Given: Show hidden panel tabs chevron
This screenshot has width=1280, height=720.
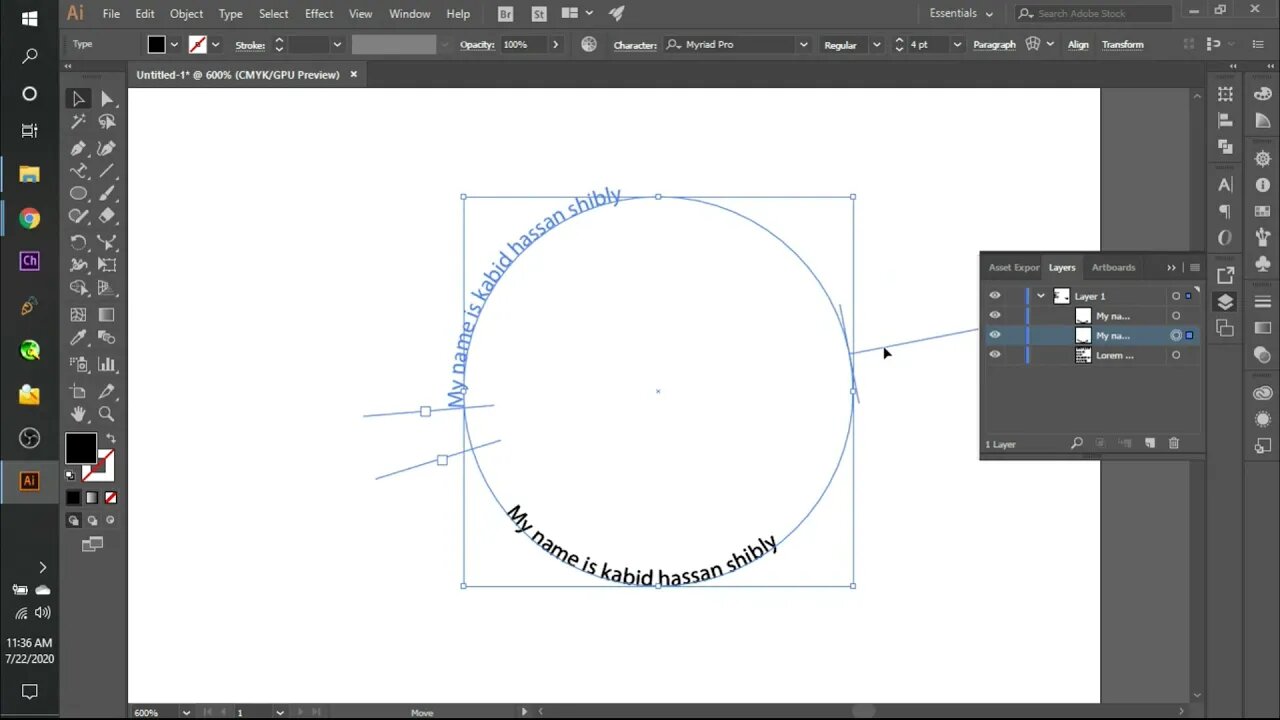Looking at the screenshot, I should pyautogui.click(x=1171, y=267).
